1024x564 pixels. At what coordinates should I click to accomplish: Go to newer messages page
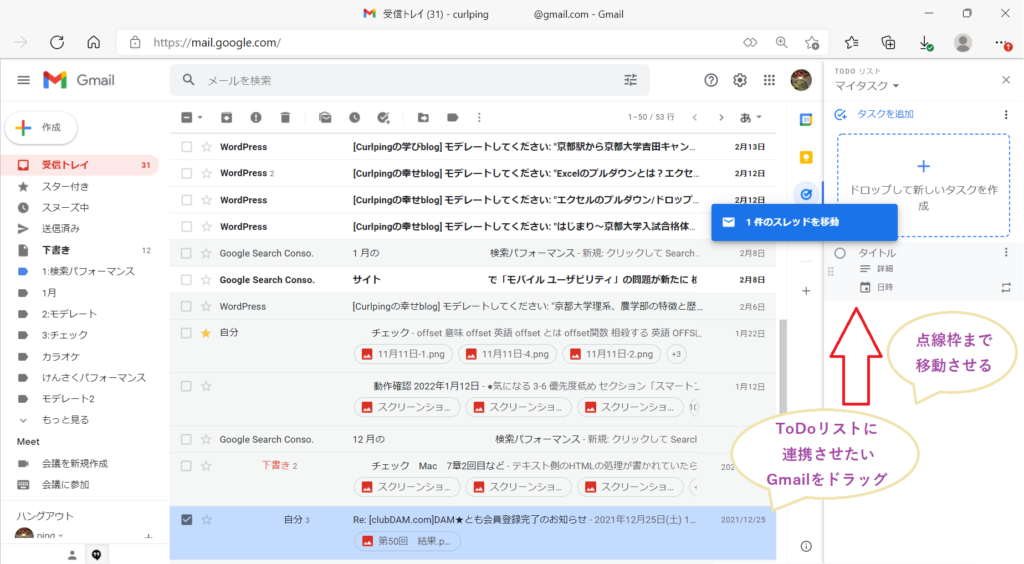coord(695,118)
